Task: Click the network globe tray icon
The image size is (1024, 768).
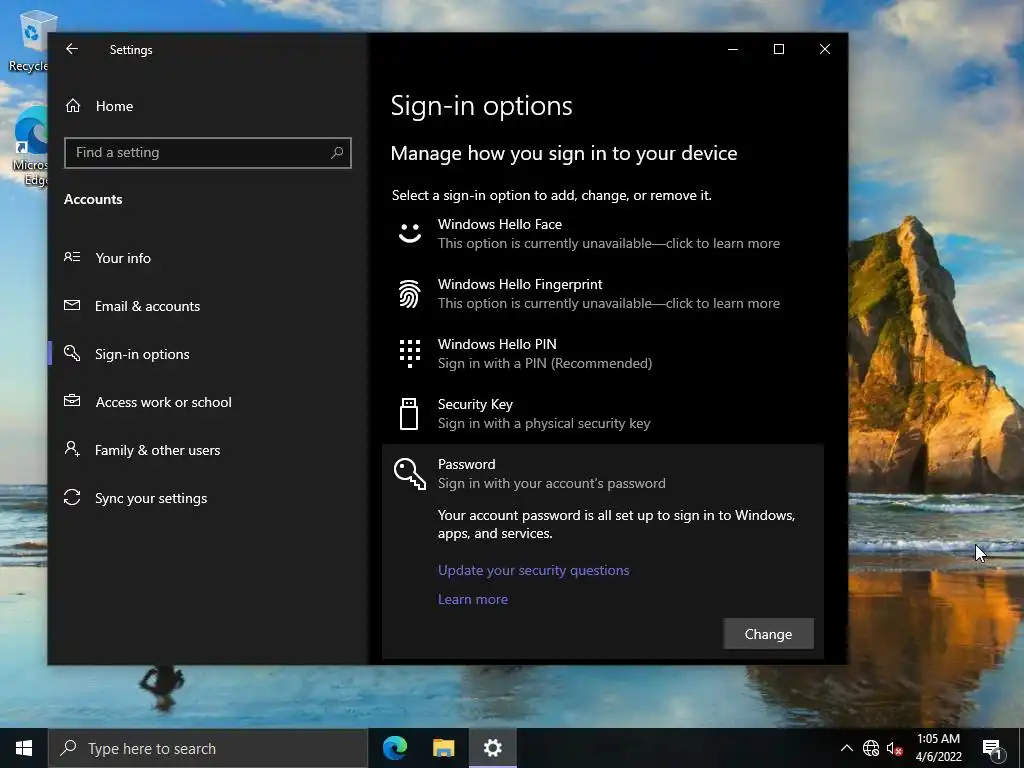Action: click(871, 748)
